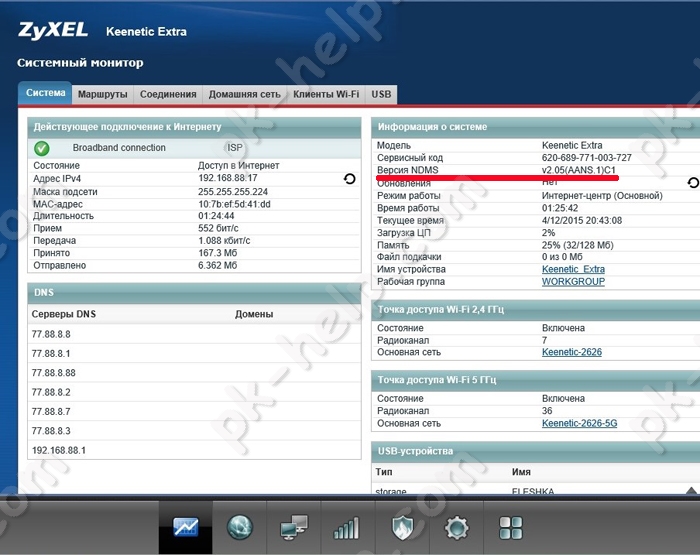Viewport: 700px width, 555px height.
Task: Click the service code 620-689-771-003-727
Action: coord(587,158)
